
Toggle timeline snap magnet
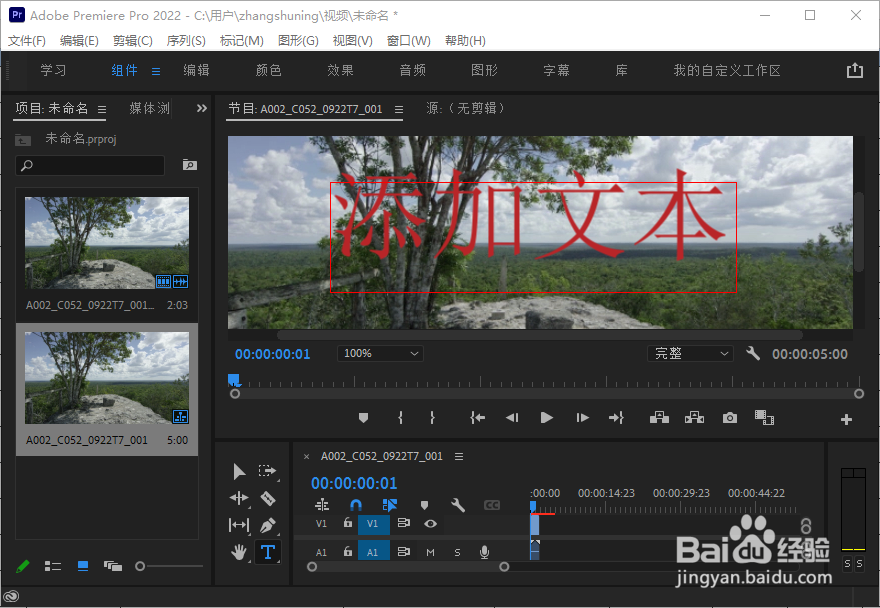356,505
